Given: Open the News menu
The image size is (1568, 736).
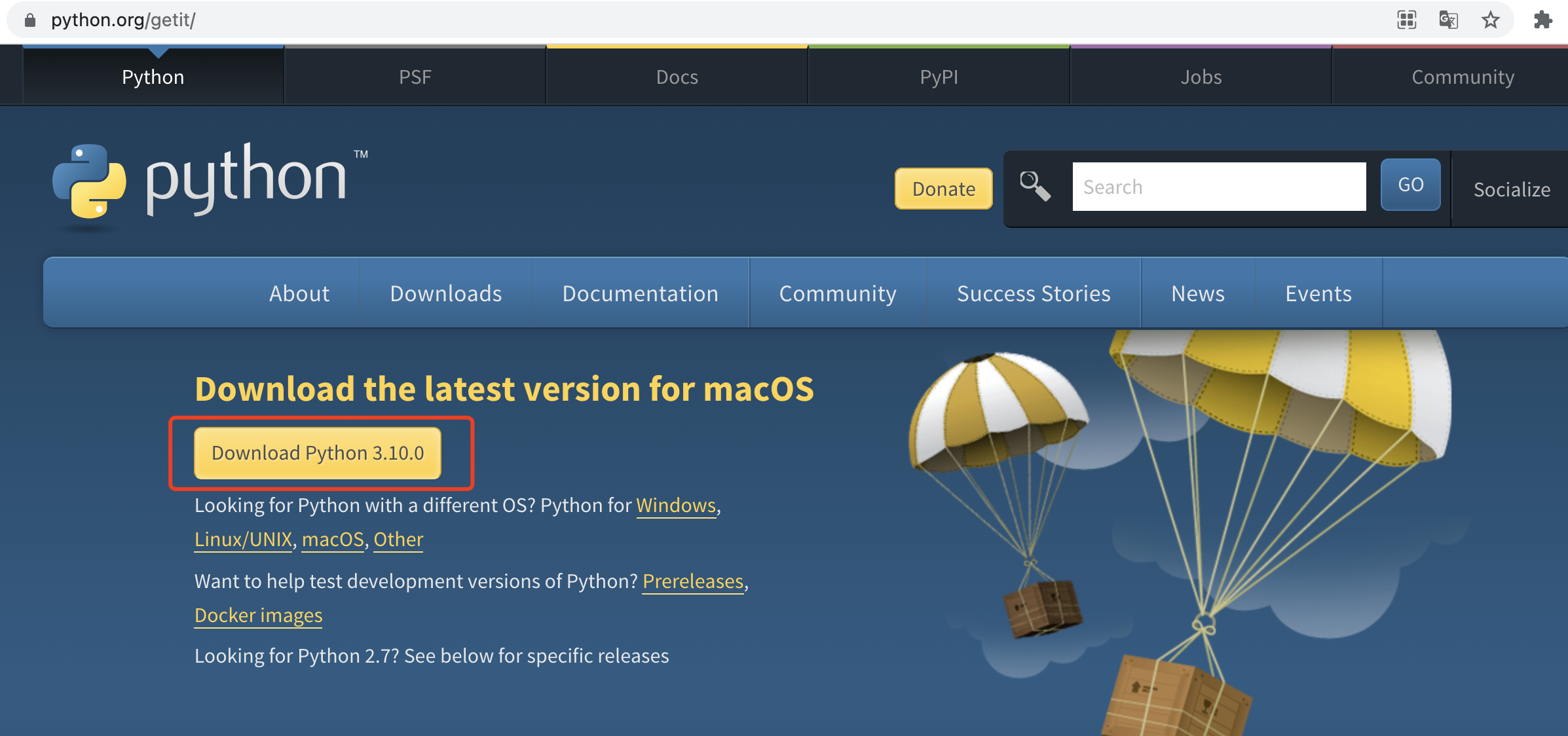Looking at the screenshot, I should pyautogui.click(x=1198, y=293).
